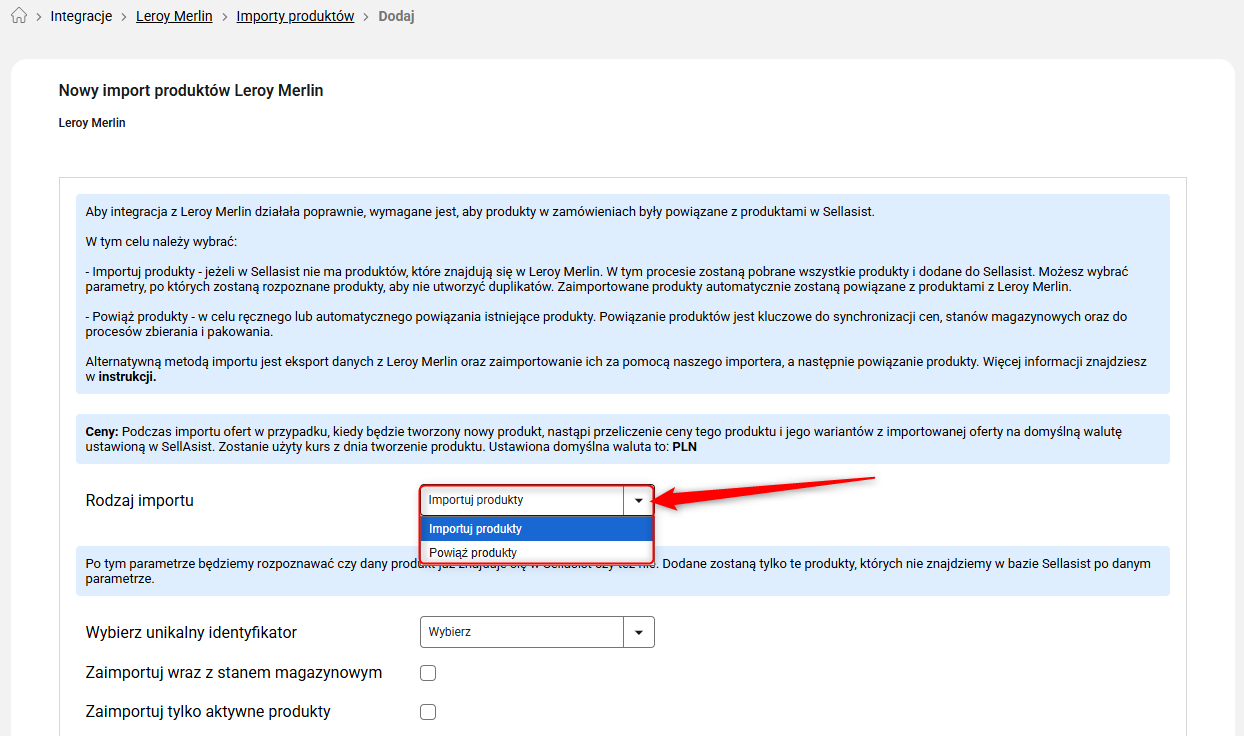Click the Zaimportuj tylko aktywne produkty label
Screen dimensions: 1244x736
click(208, 712)
